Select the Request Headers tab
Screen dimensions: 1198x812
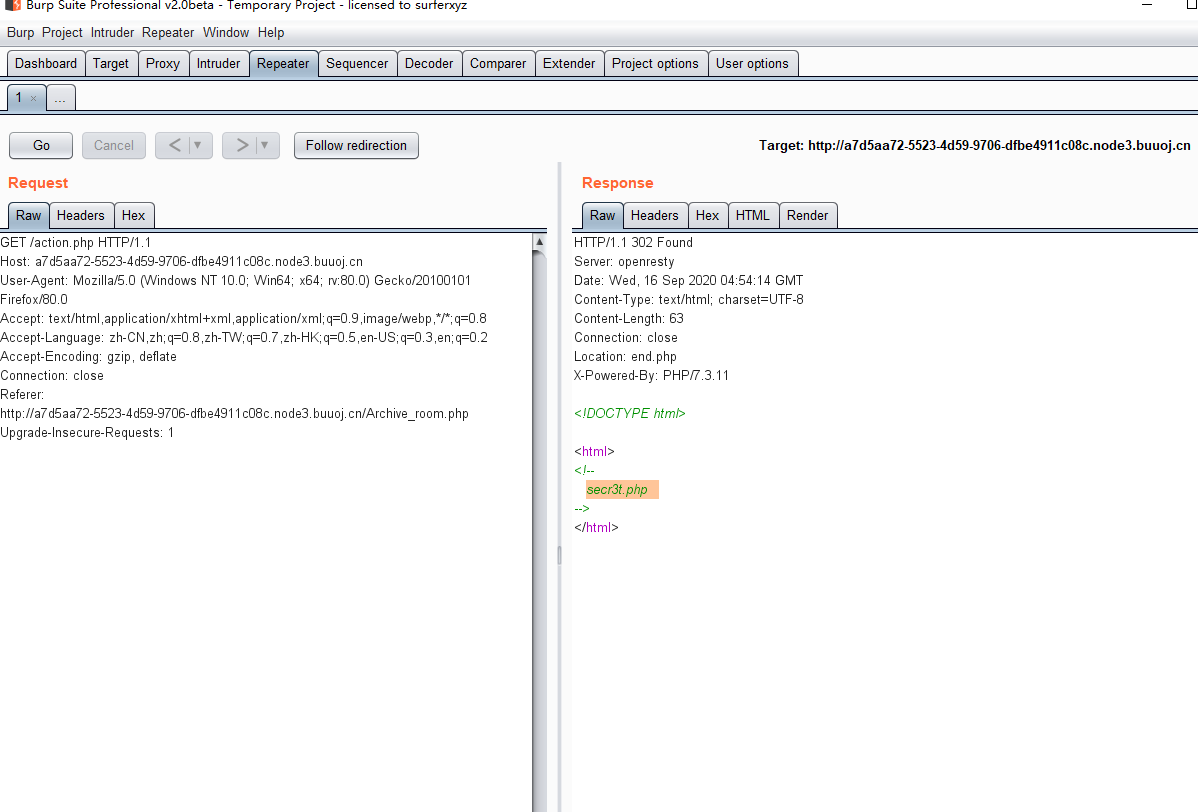[80, 215]
